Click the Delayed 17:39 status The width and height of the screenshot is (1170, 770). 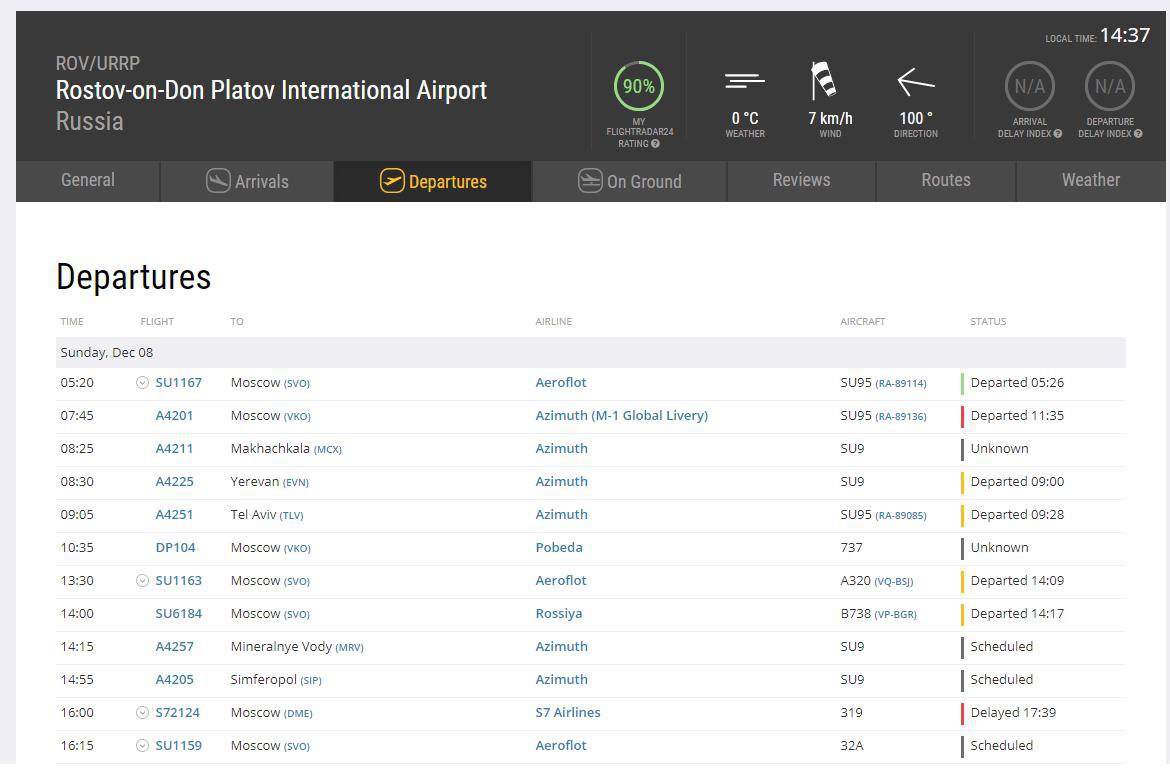1013,713
